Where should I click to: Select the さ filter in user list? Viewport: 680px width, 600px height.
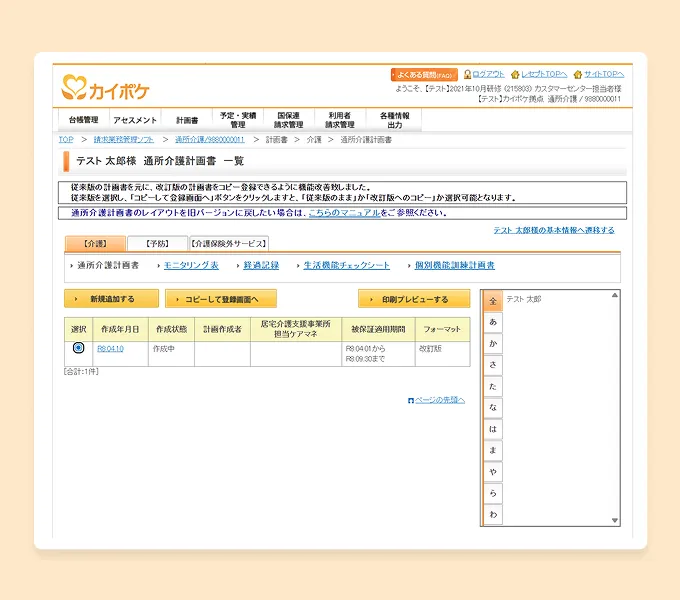click(x=493, y=365)
